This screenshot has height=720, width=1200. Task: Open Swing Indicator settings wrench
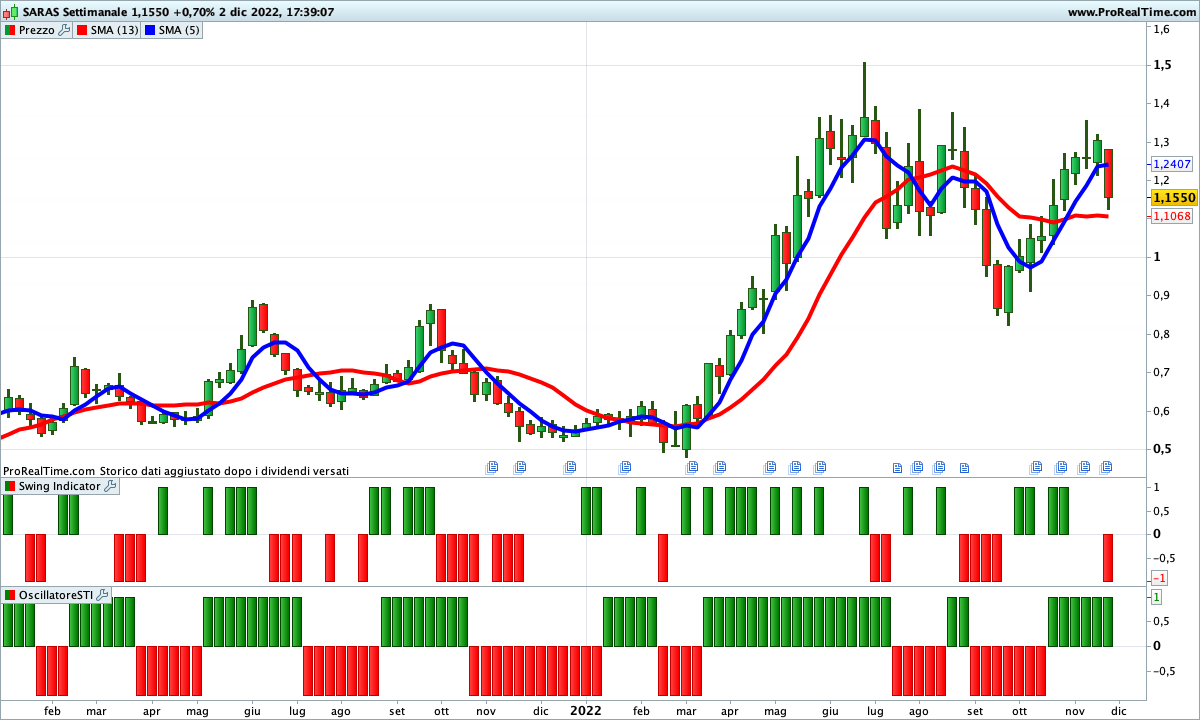click(x=111, y=486)
